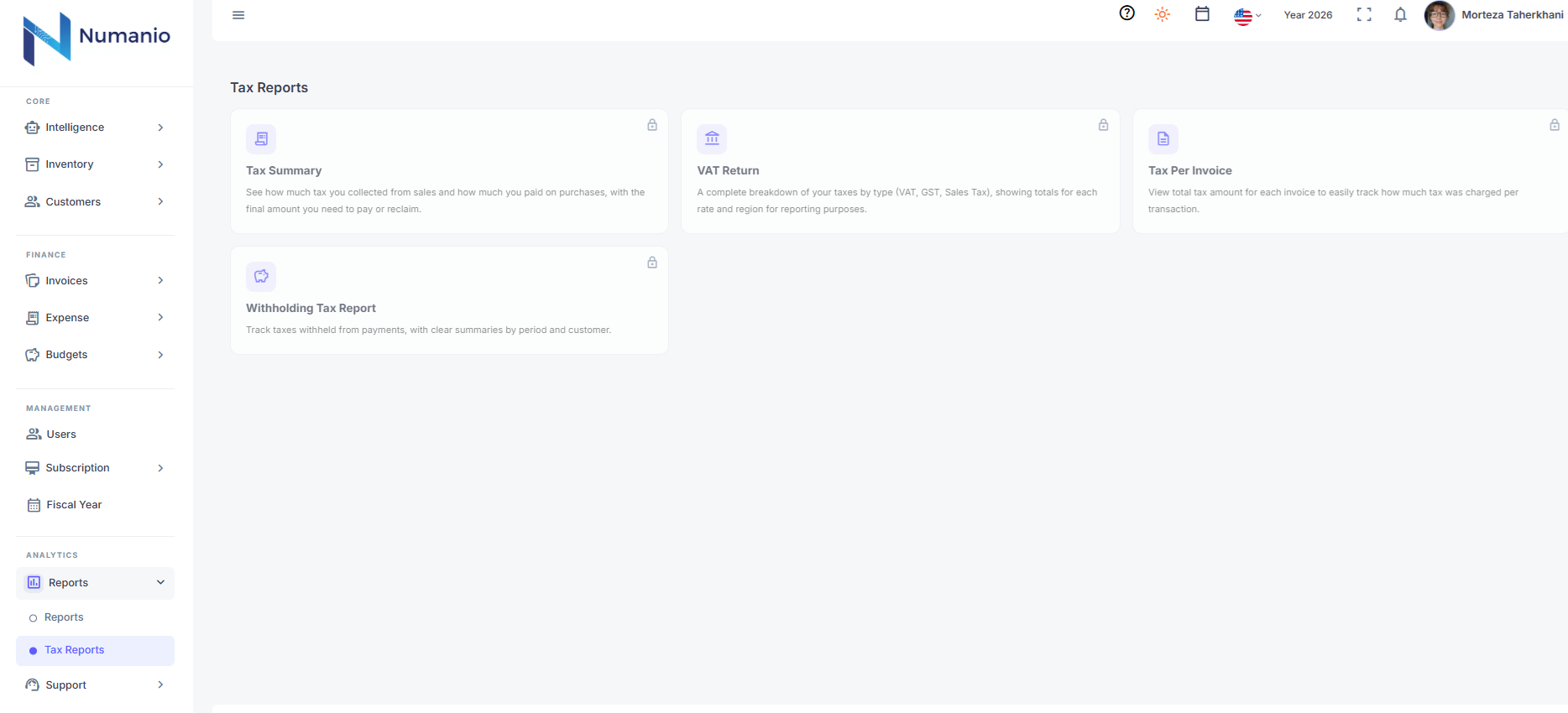Viewport: 1568px width, 713px height.
Task: Click the lock icon on Withholding Tax Report
Action: [x=652, y=263]
